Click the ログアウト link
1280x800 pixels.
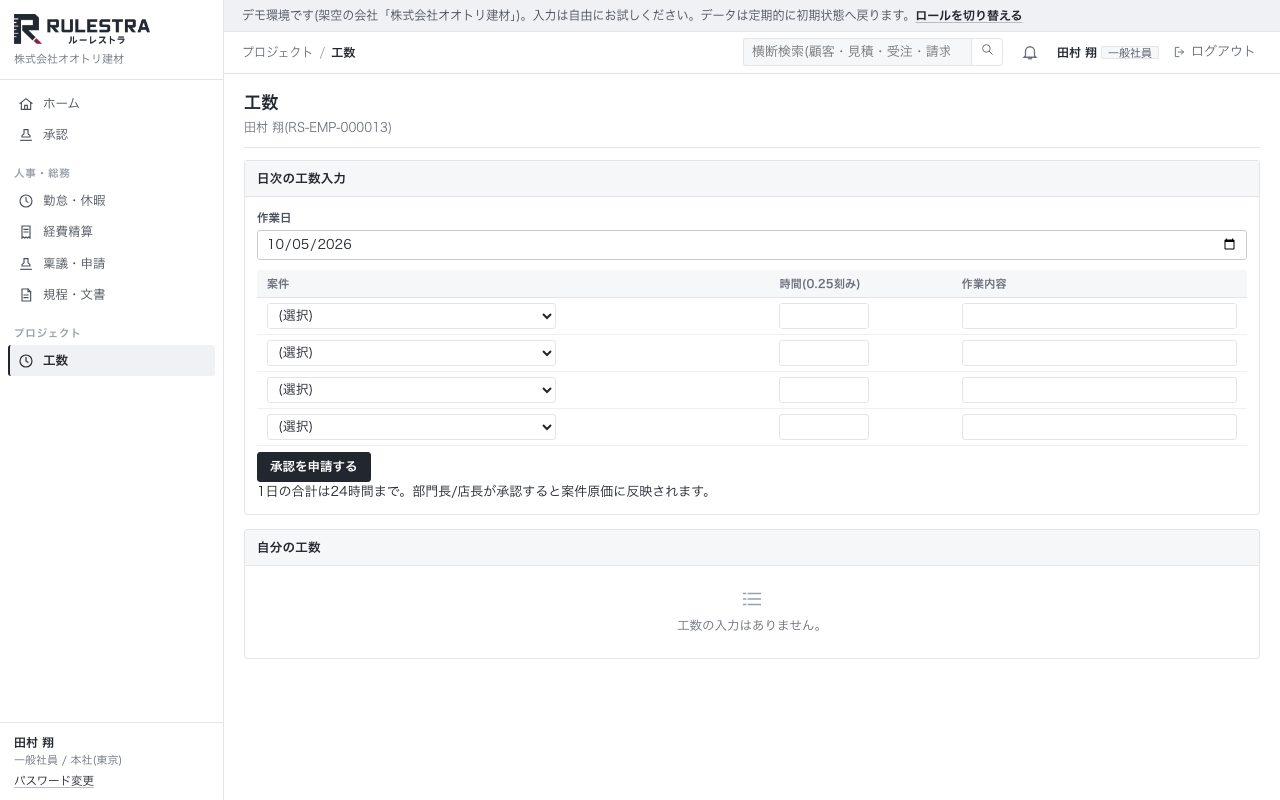(1214, 52)
